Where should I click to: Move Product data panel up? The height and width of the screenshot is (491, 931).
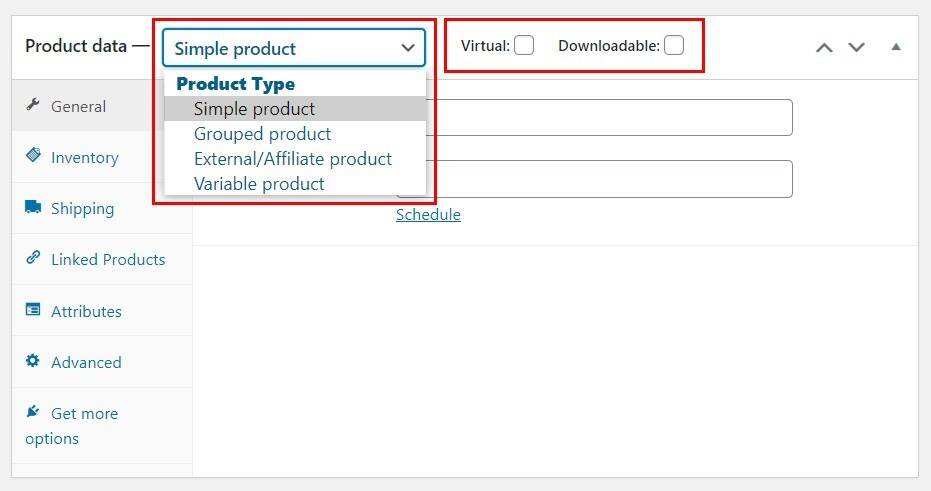824,47
